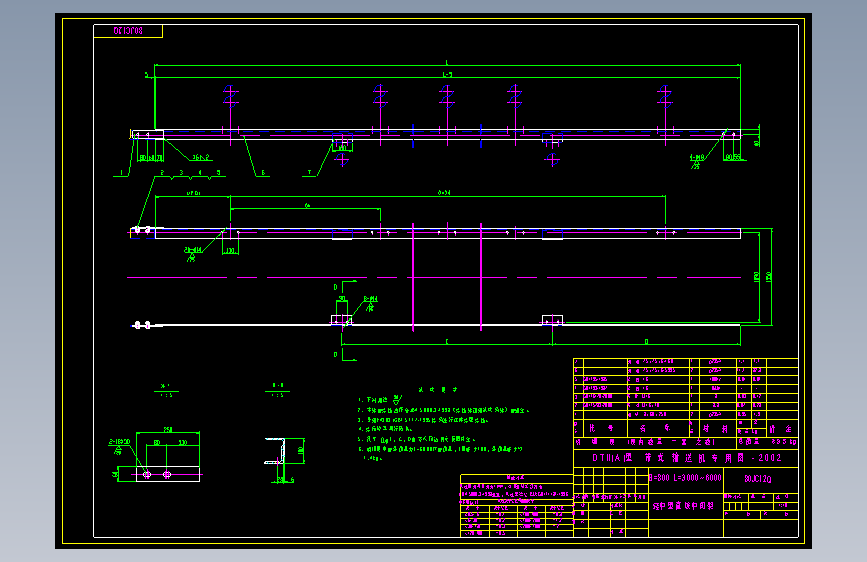Click the upper section marker D
Screen dimensions: 867x562
click(336, 287)
